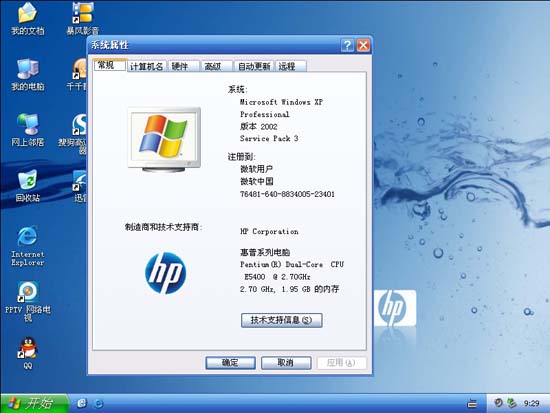Click the 微软中国 text
550x413 pixels.
click(x=256, y=181)
